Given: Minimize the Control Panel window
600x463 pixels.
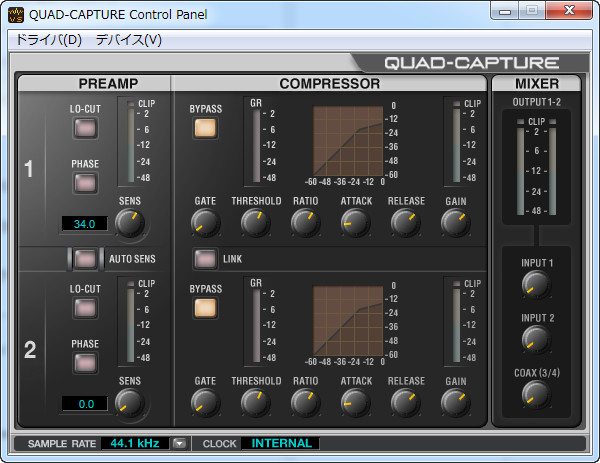Looking at the screenshot, I should (505, 11).
